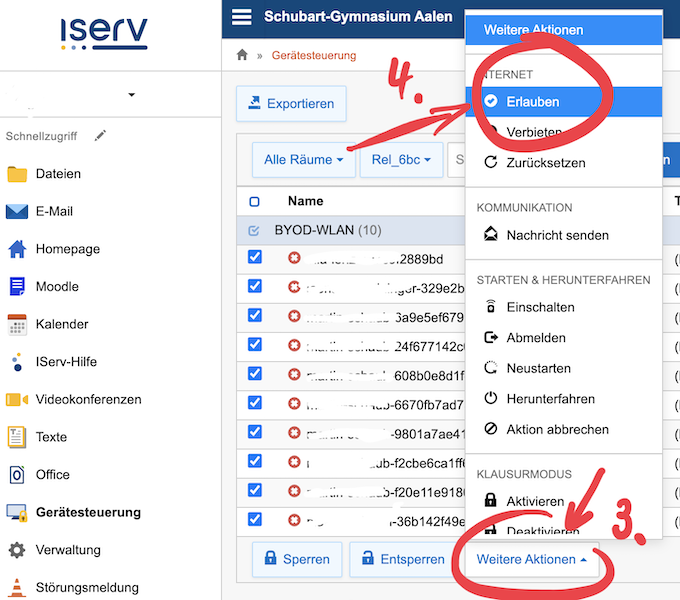This screenshot has width=680, height=600.
Task: Click the Aktivieren lock icon
Action: [x=490, y=500]
